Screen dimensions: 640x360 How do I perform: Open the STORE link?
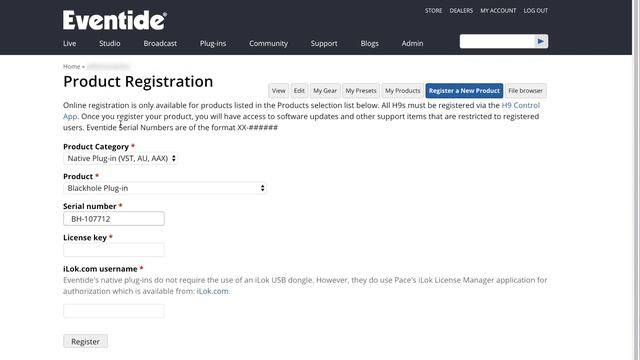[x=433, y=11]
